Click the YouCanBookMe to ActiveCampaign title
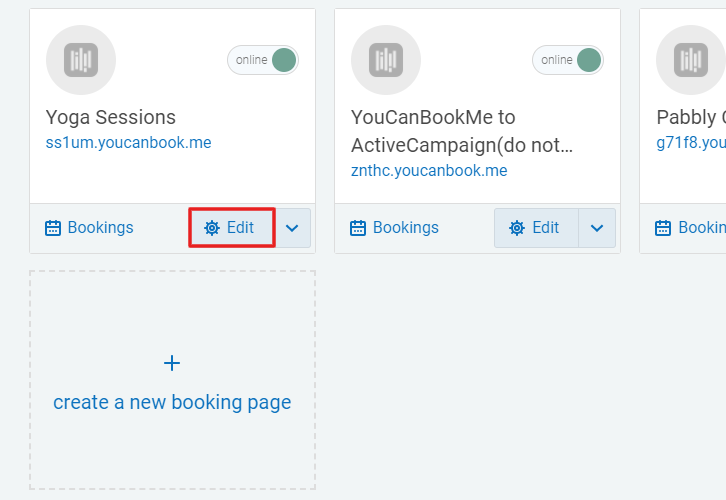The width and height of the screenshot is (726, 500). [x=462, y=131]
